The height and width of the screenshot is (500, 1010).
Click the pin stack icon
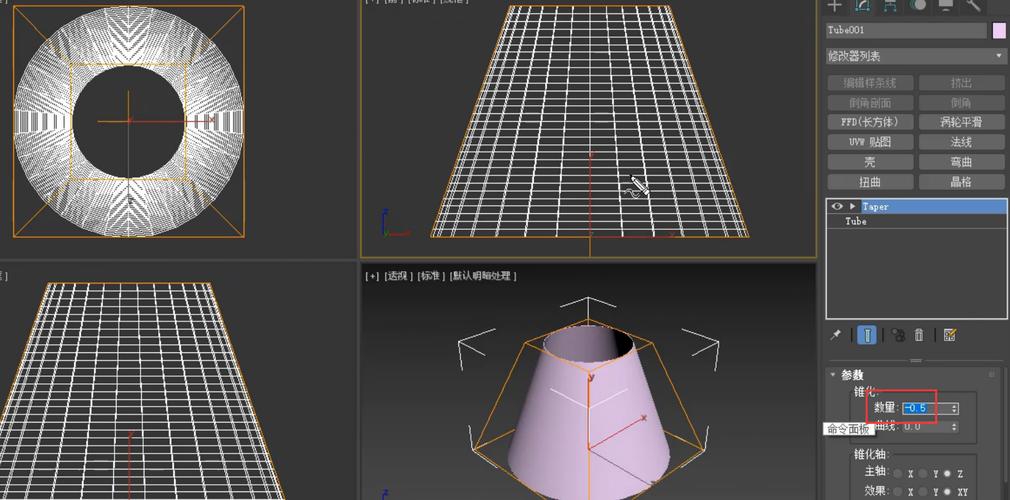(x=835, y=335)
